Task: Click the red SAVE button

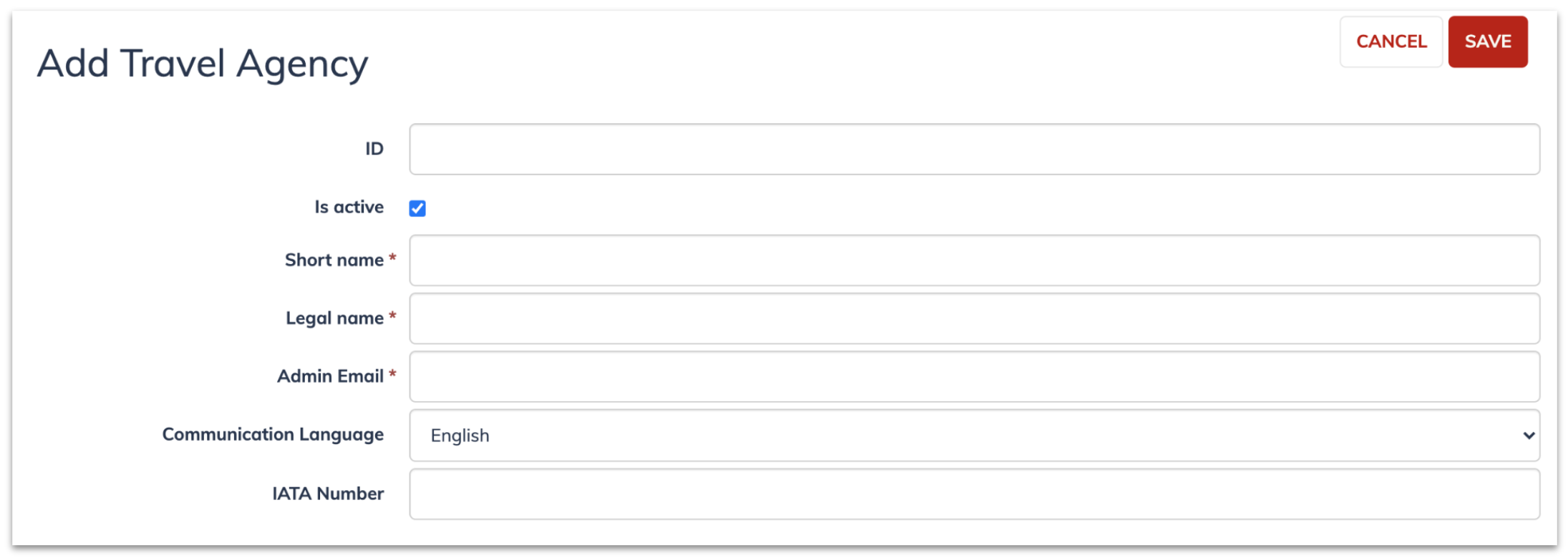Action: 1488,41
